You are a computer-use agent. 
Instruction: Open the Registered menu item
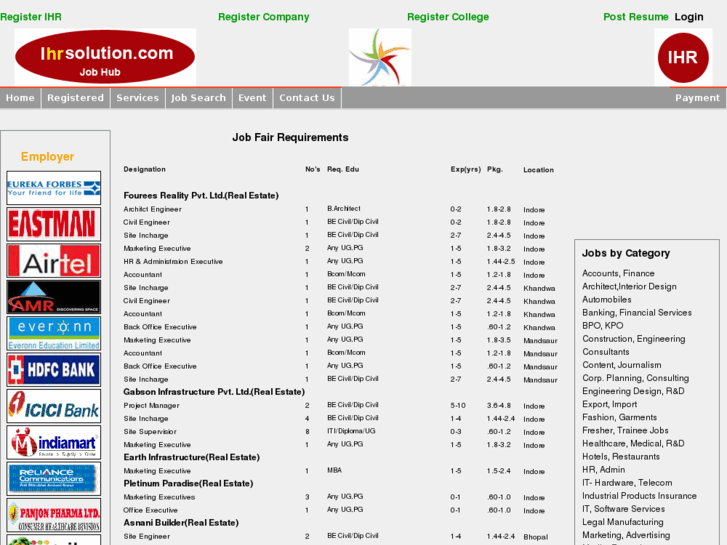pos(76,98)
